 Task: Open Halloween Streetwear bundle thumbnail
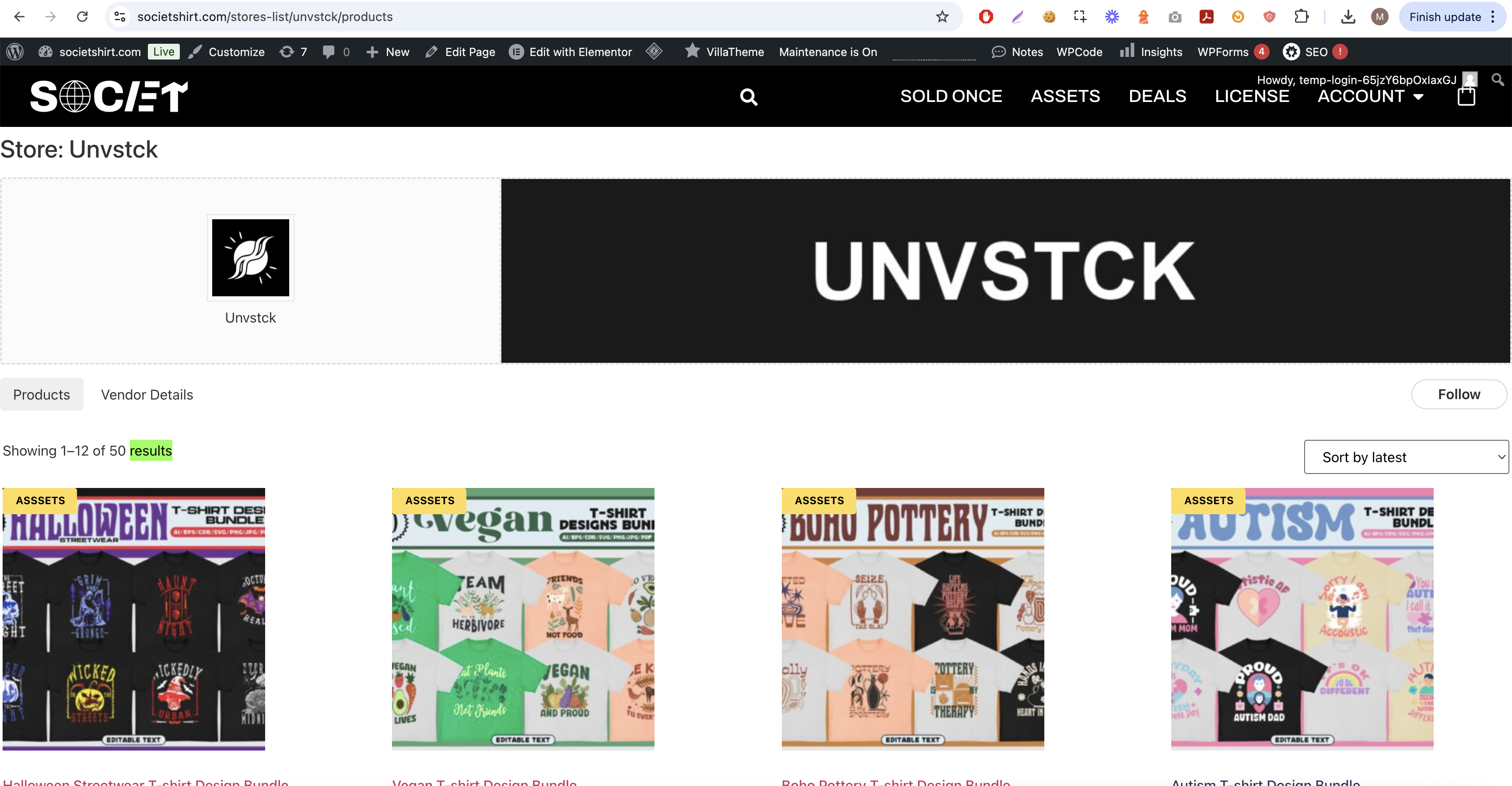pos(134,619)
